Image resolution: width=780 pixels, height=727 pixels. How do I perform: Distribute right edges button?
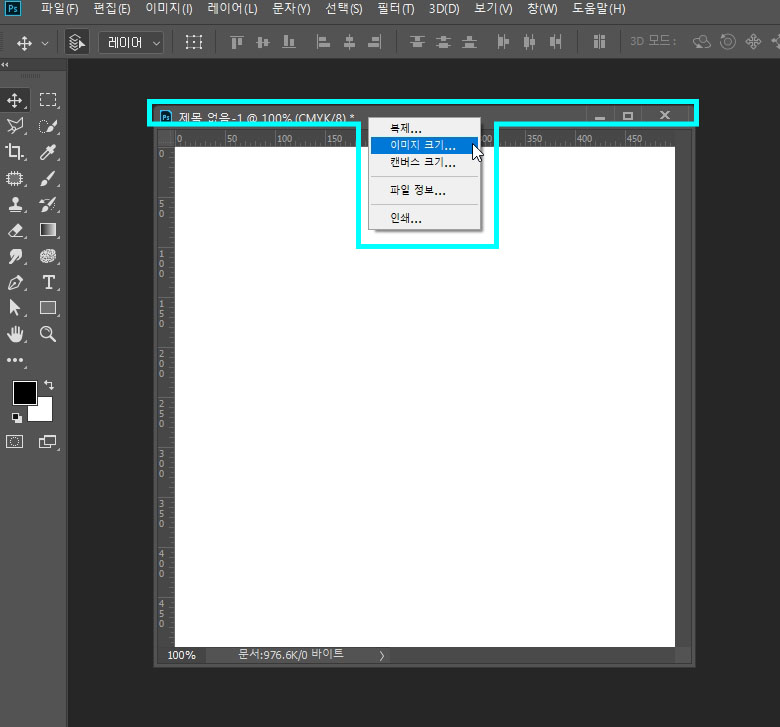click(555, 42)
